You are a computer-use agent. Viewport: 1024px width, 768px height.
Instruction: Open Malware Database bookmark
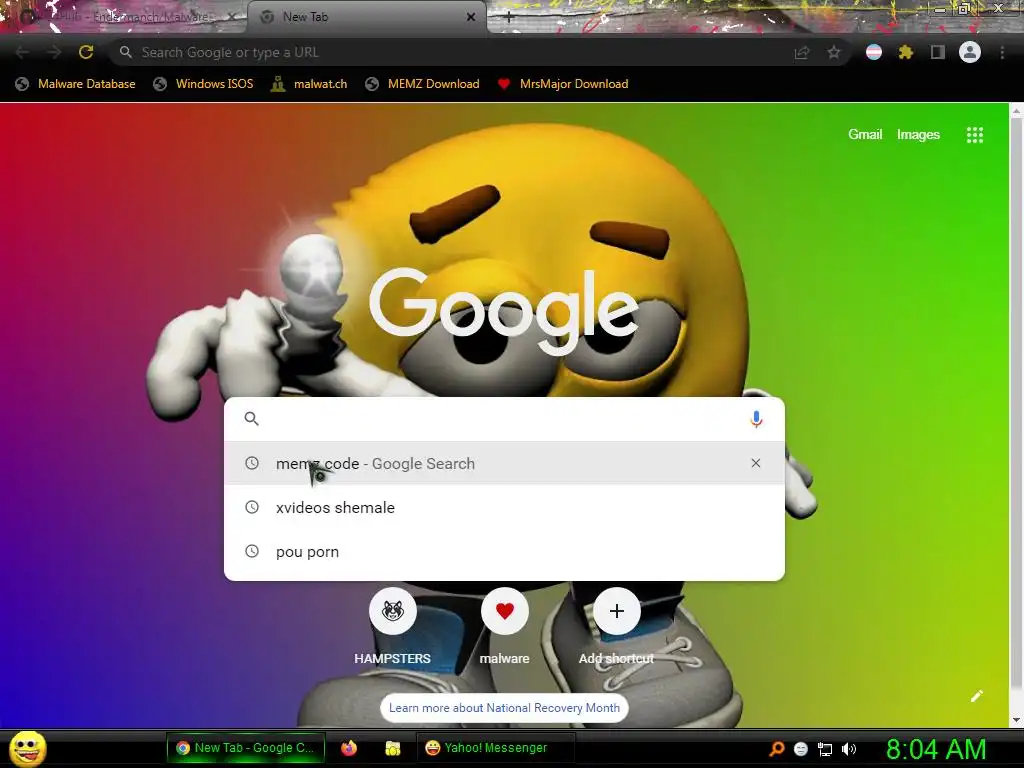[76, 84]
